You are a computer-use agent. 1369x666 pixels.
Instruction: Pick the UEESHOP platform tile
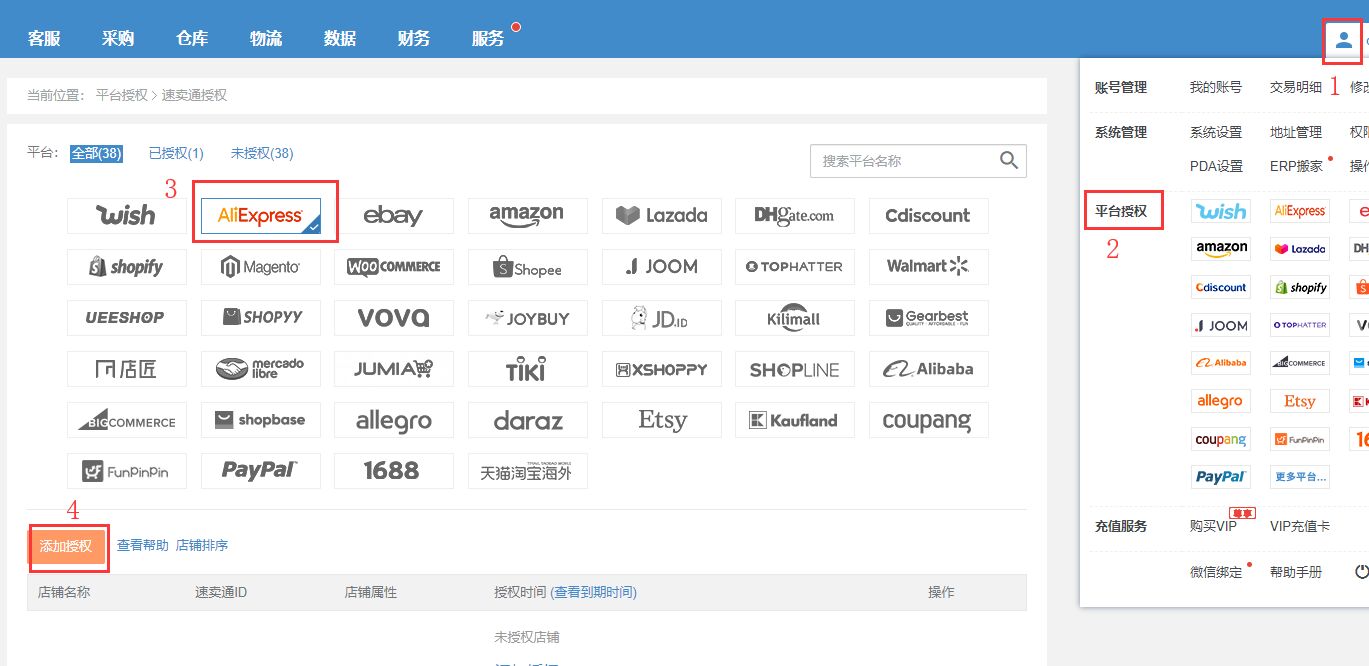(127, 318)
